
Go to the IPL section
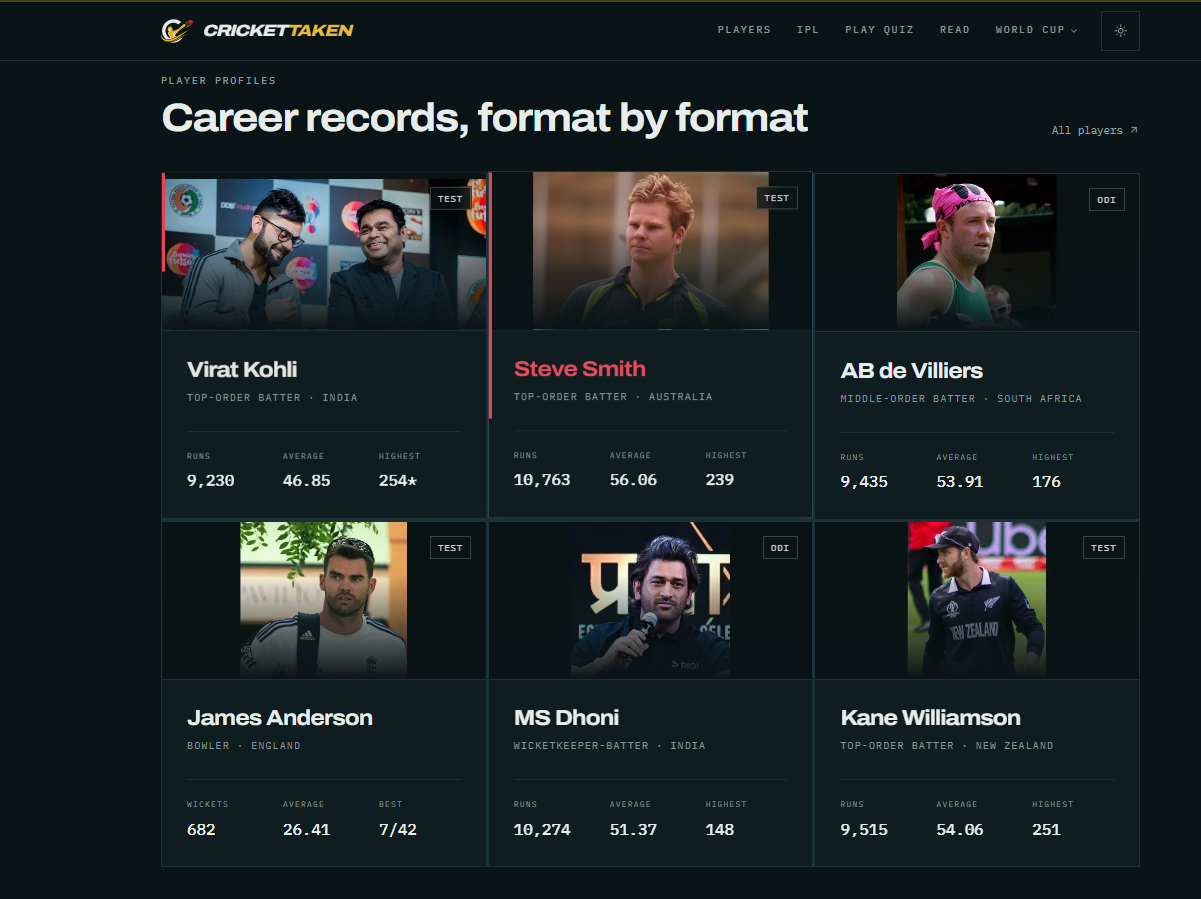808,30
